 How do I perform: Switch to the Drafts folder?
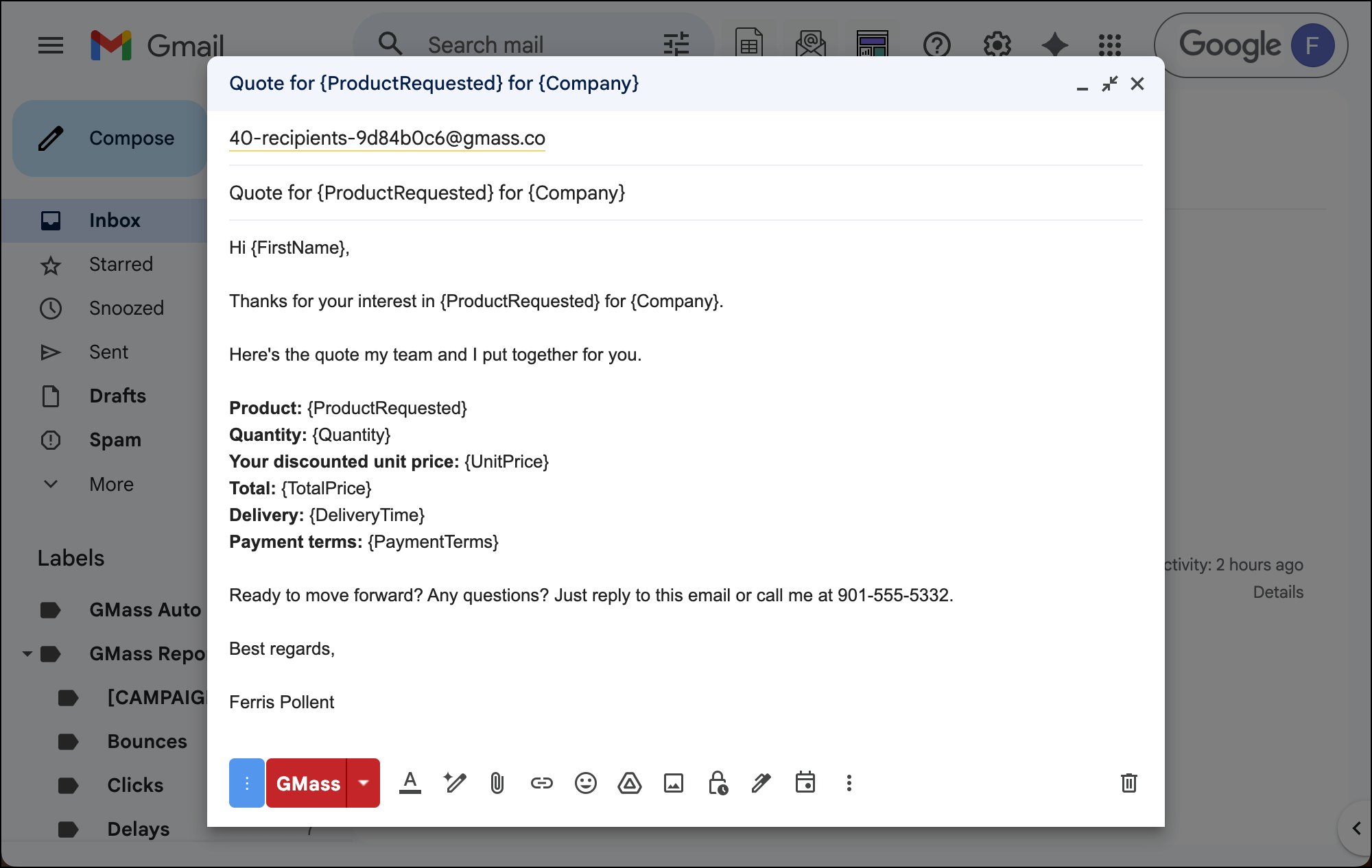[117, 396]
